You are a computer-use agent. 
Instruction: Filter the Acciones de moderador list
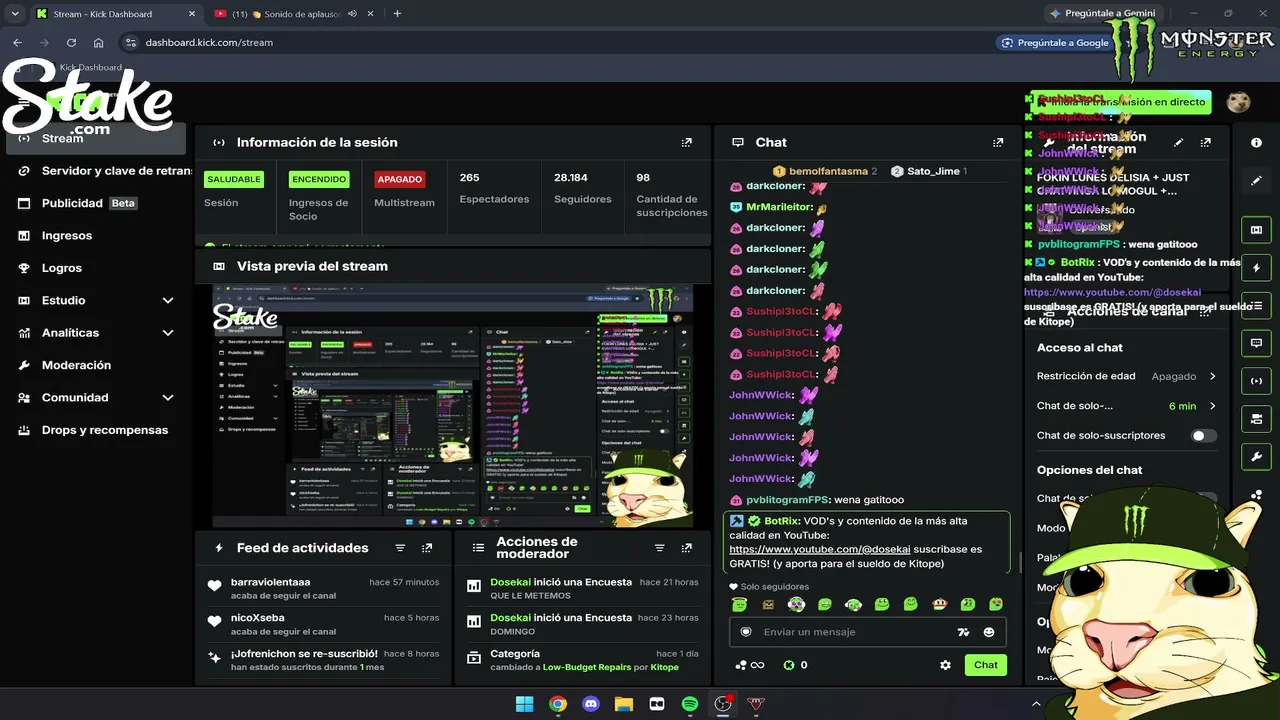pos(659,548)
